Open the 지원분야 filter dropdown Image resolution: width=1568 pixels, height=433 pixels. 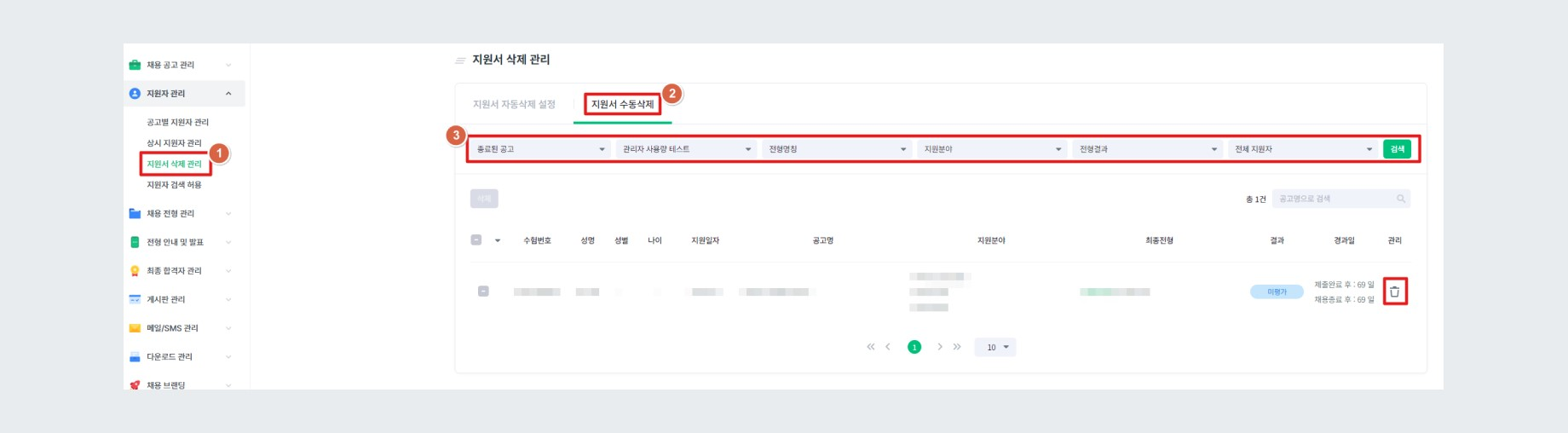(x=992, y=149)
